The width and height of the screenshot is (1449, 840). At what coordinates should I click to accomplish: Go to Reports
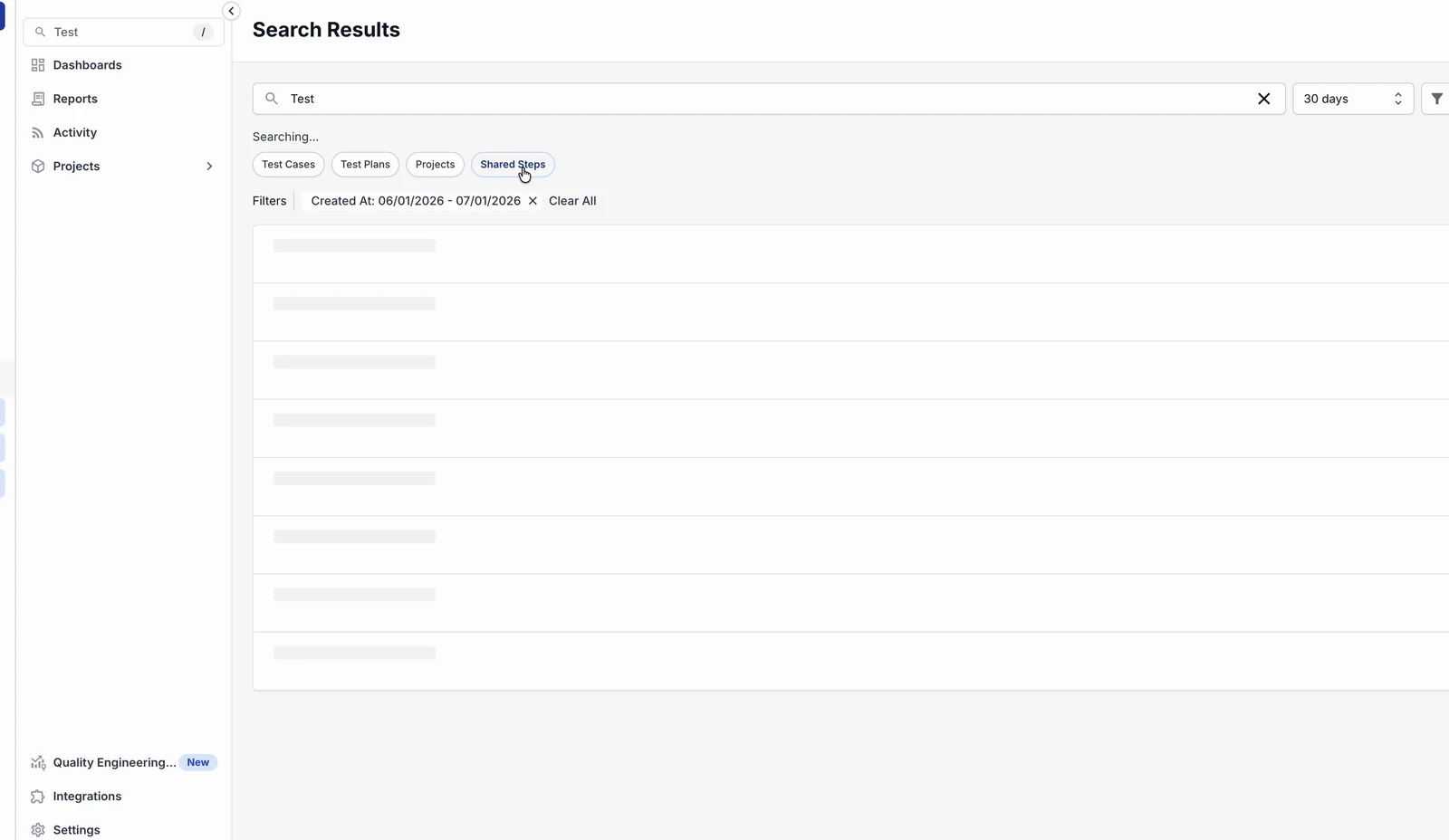75,99
